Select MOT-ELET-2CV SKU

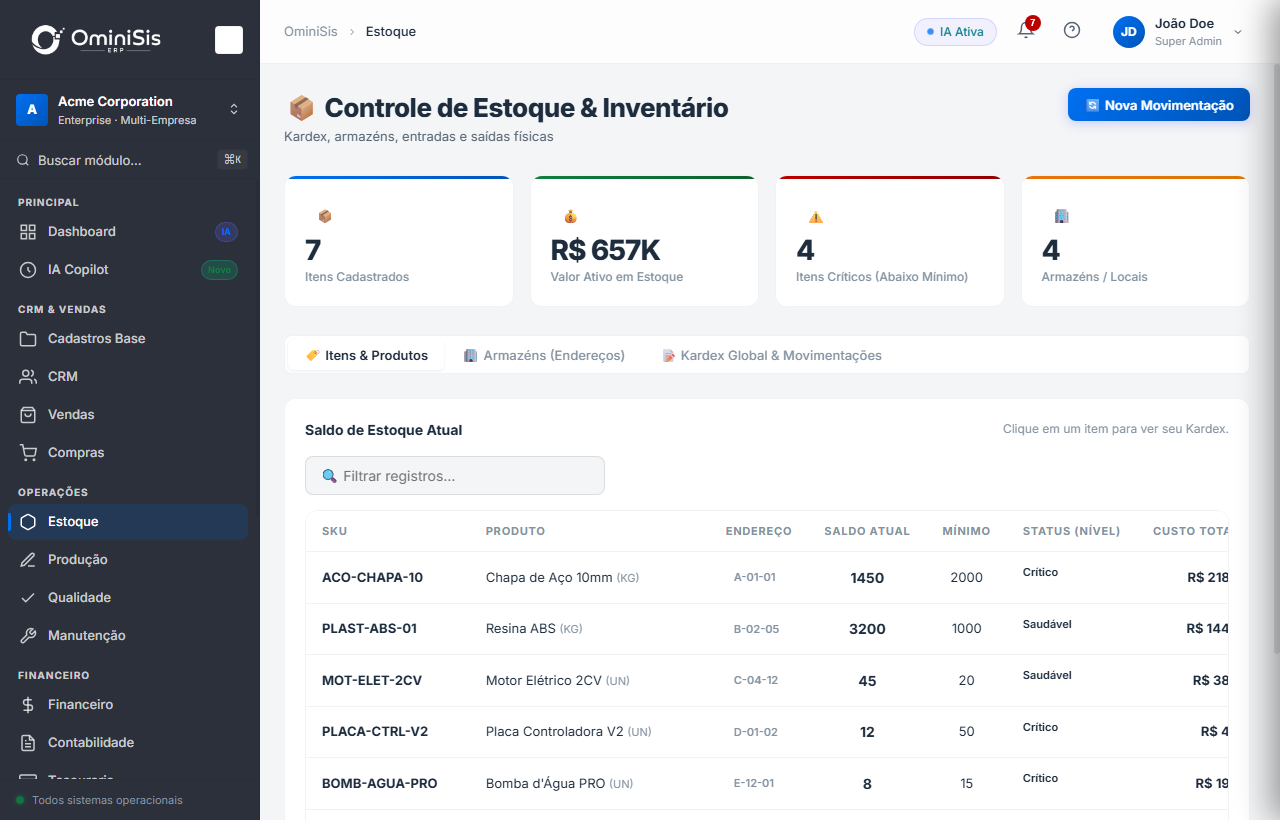372,681
